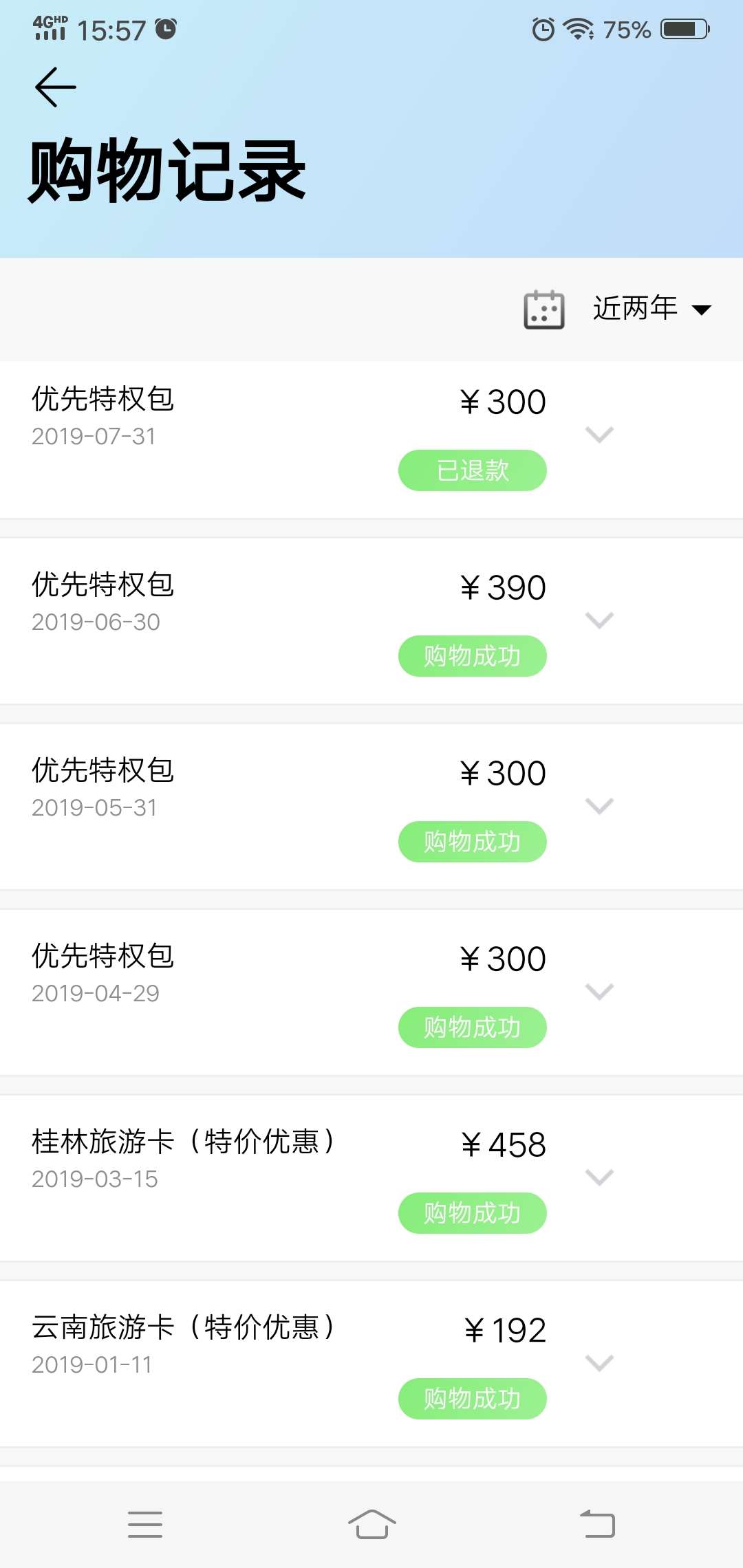
Task: Tap the system recent apps menu icon
Action: (145, 1525)
